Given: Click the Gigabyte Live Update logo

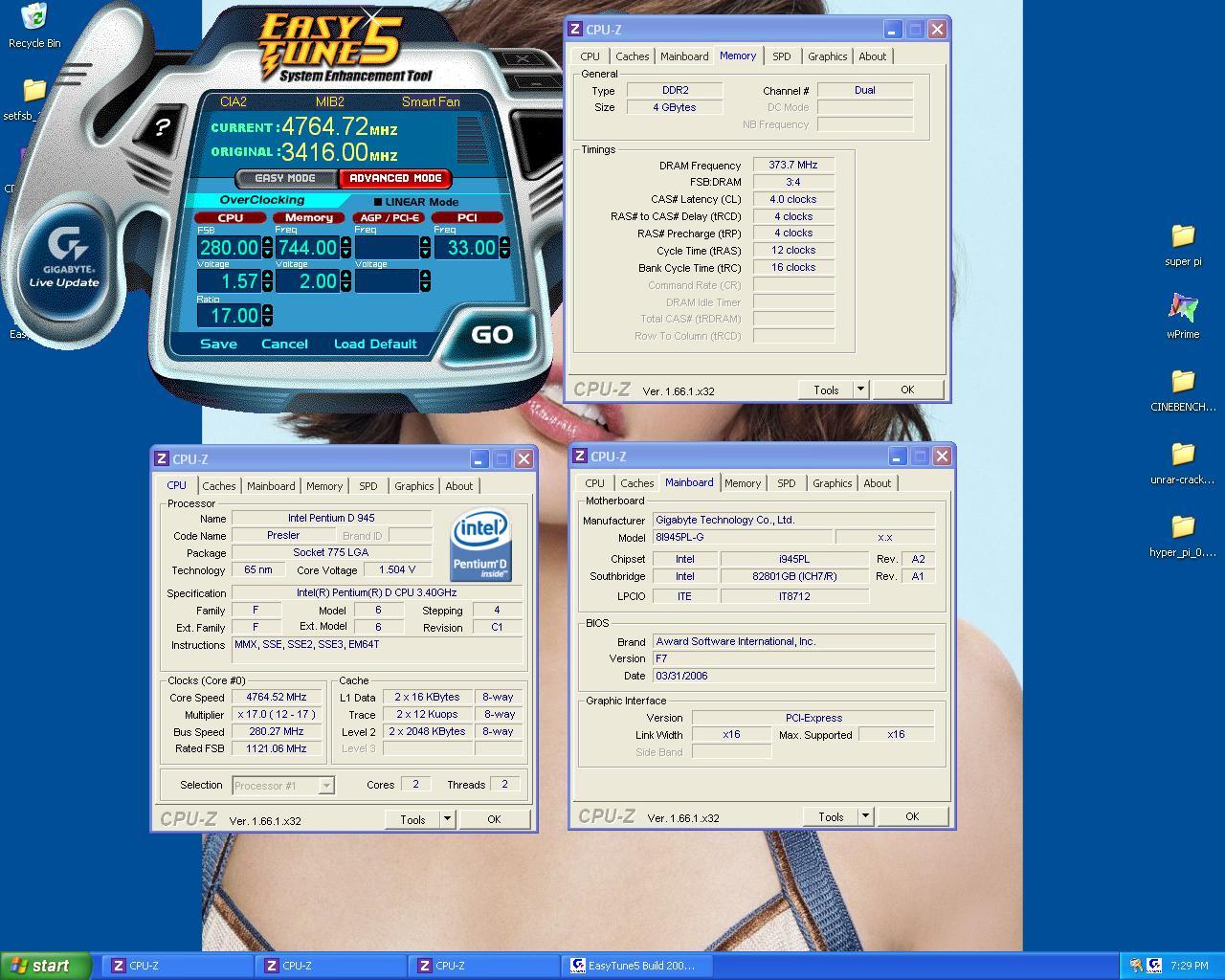Looking at the screenshot, I should tap(64, 258).
